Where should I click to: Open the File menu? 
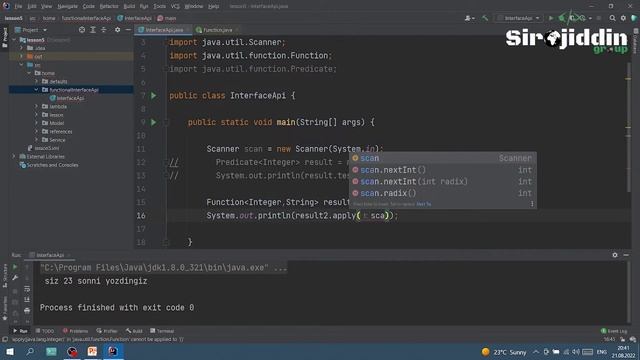[x=18, y=6]
